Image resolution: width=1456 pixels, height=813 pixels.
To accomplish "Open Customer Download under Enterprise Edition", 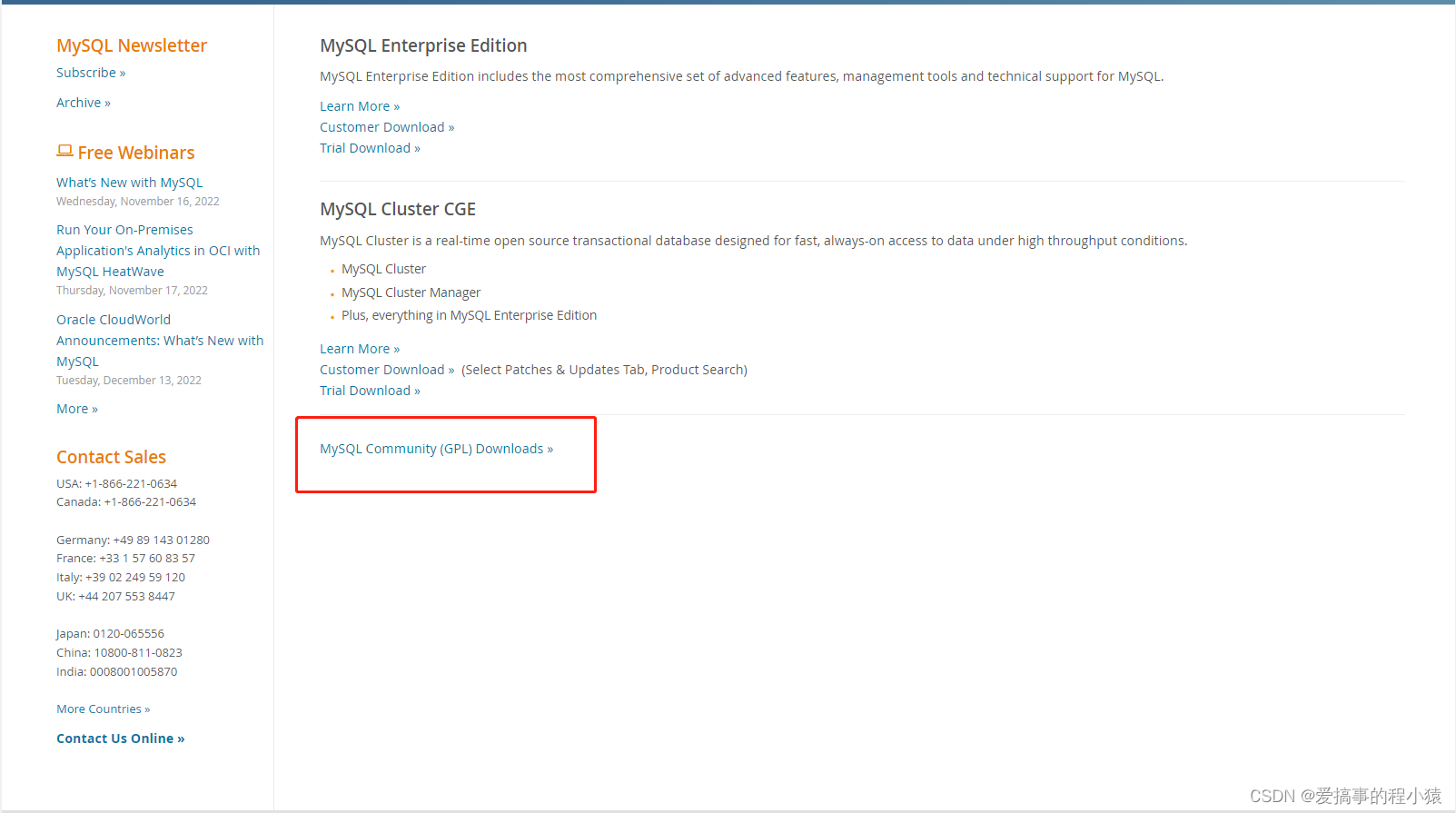I will pos(387,127).
